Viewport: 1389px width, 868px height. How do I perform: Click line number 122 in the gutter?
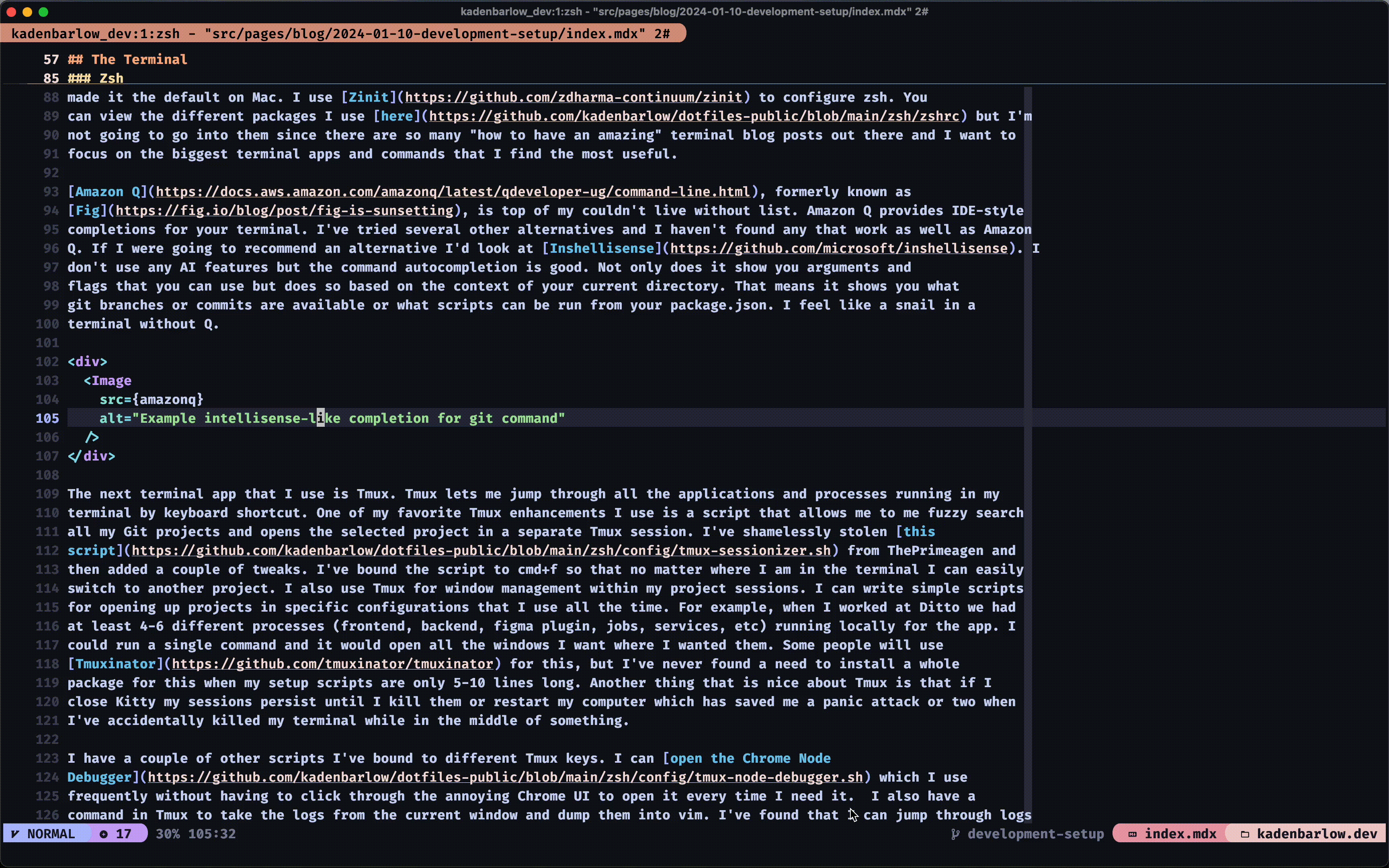pos(47,739)
